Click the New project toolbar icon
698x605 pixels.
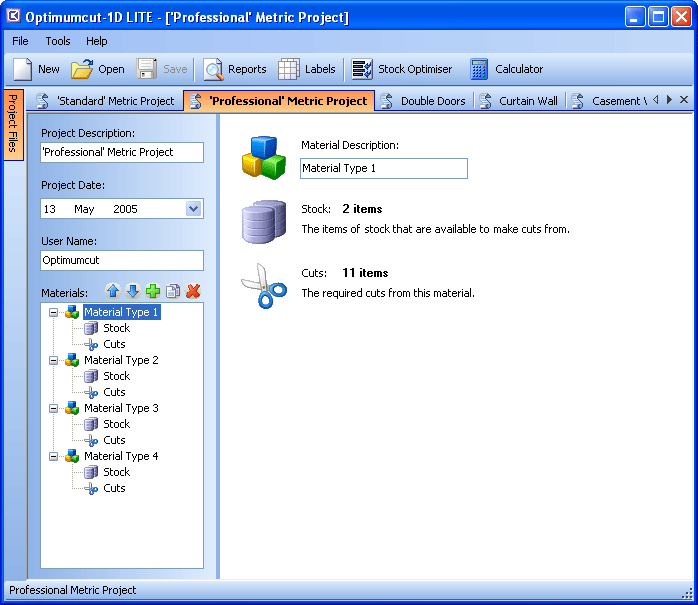pos(23,69)
